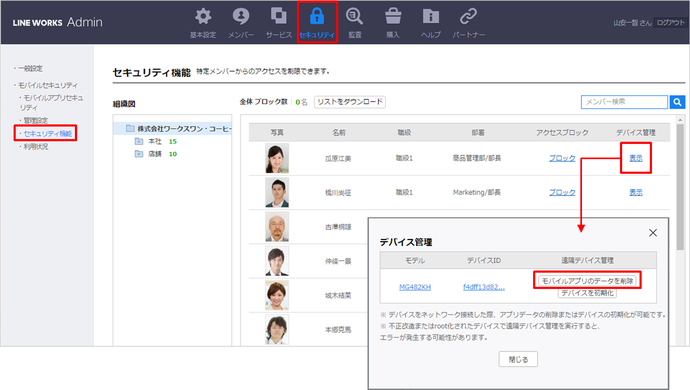Click 商品管理部/部長 department cell
Viewport: 690px width, 390px height.
click(477, 158)
